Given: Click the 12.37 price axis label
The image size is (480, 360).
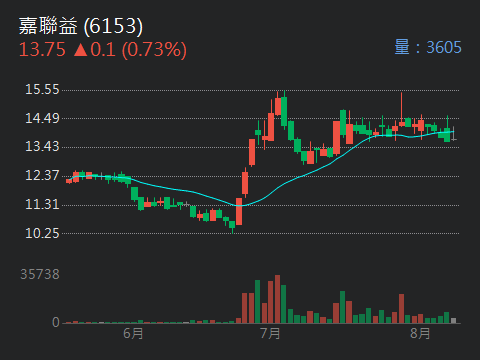Looking at the screenshot, I should (42, 175).
